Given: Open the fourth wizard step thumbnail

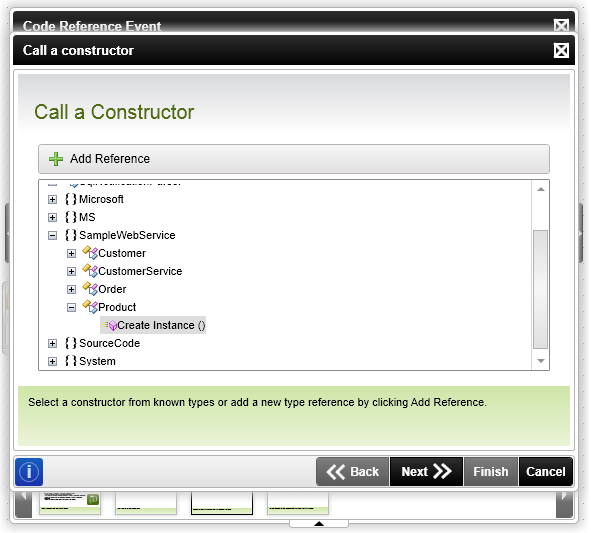Looking at the screenshot, I should pyautogui.click(x=298, y=503).
